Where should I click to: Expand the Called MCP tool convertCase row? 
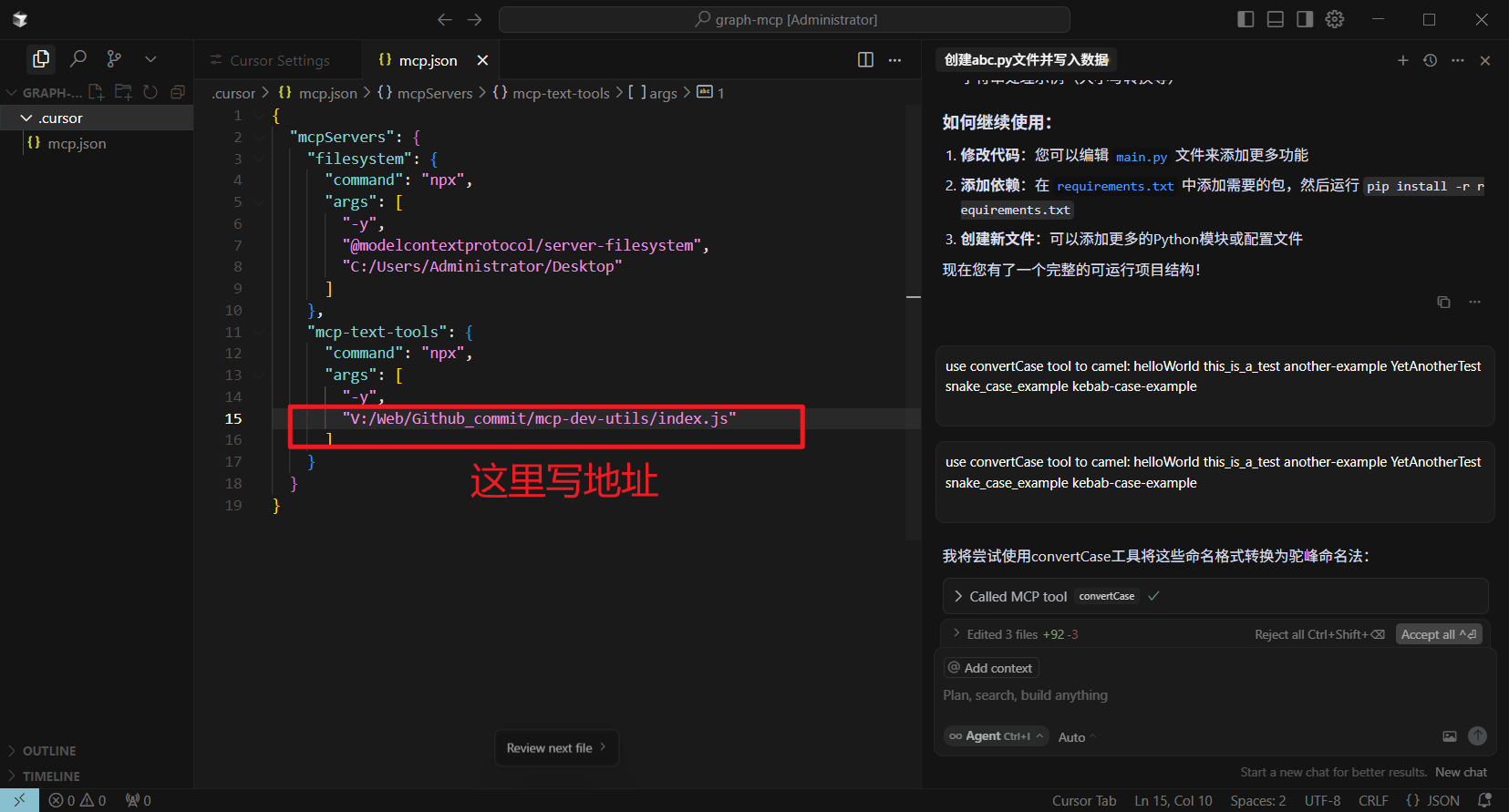[x=1214, y=596]
